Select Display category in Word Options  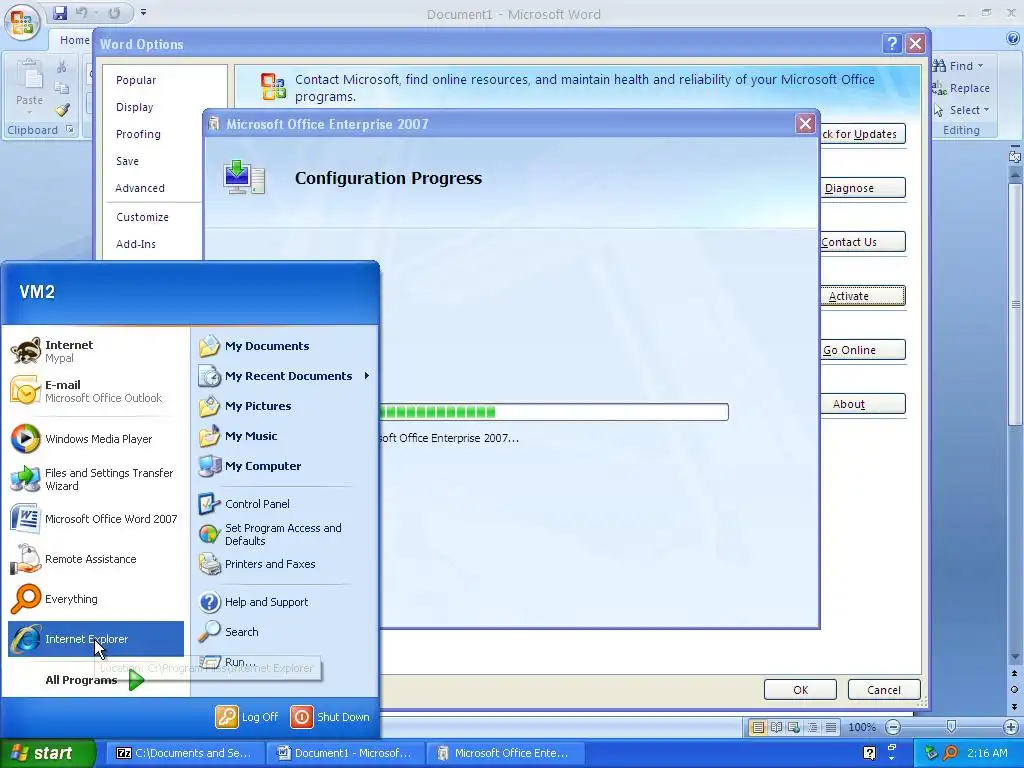pyautogui.click(x=135, y=107)
